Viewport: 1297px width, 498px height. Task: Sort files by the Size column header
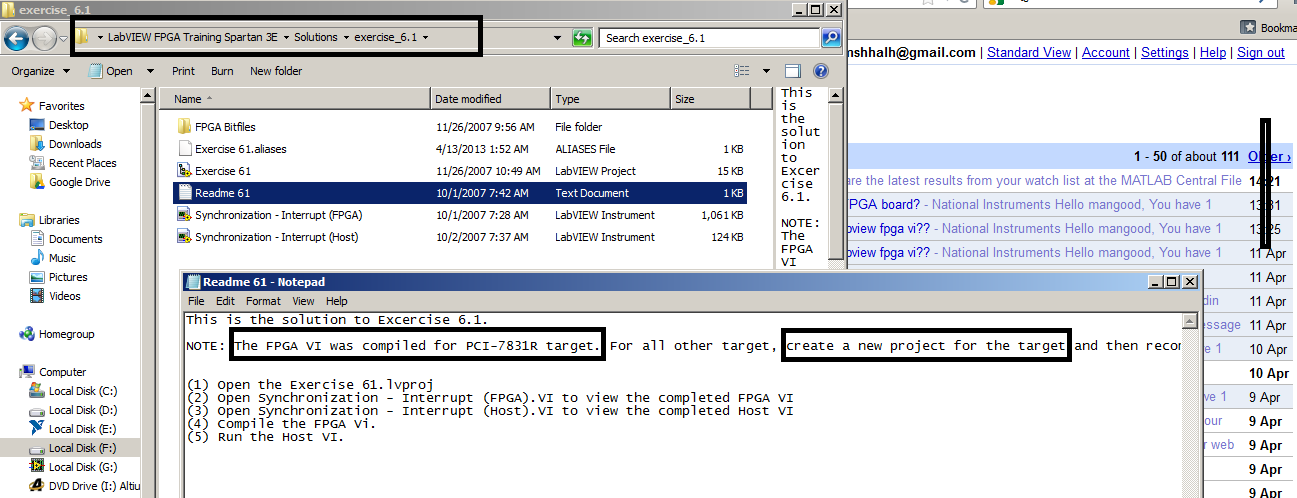(709, 99)
